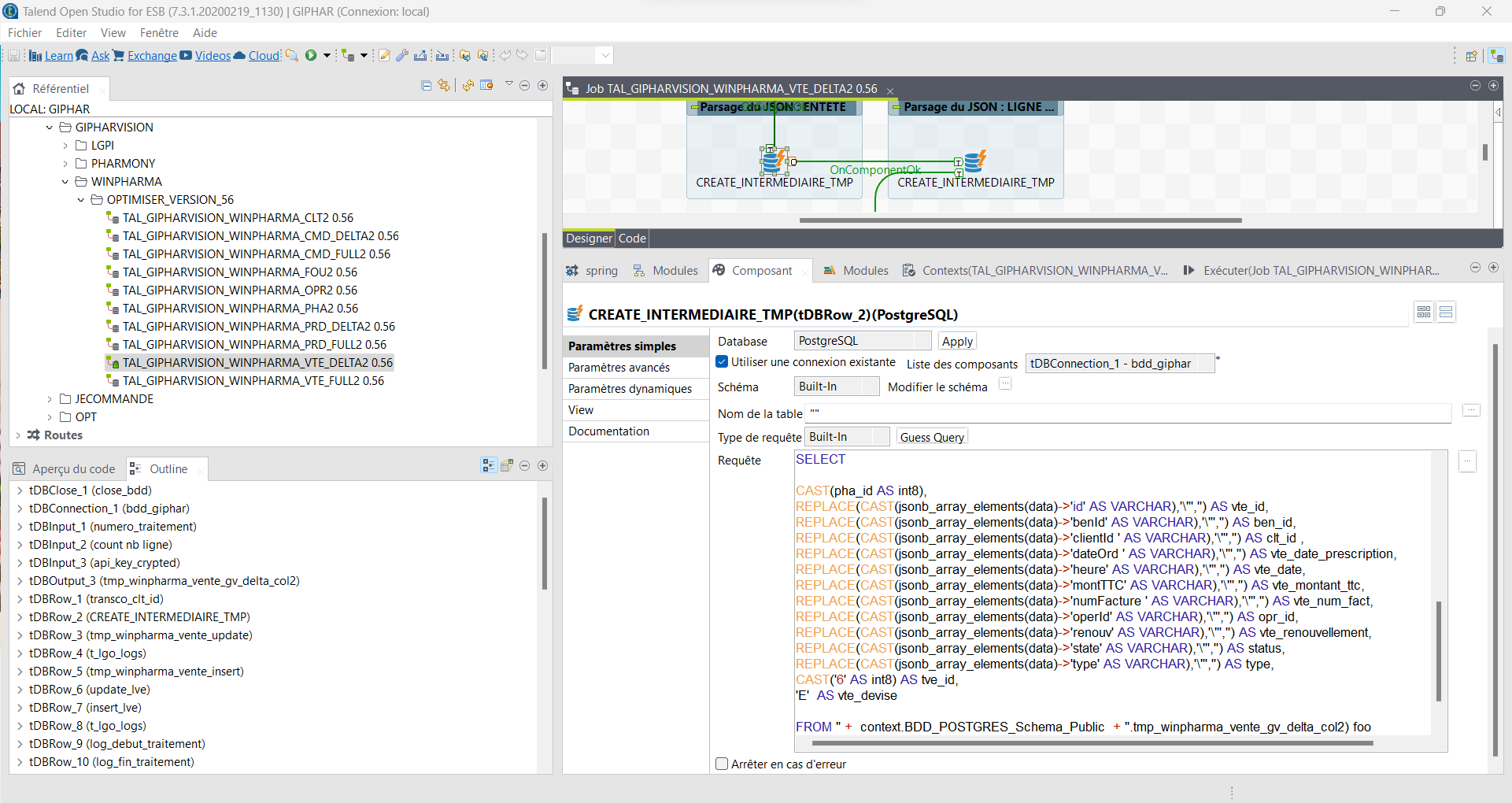The height and width of the screenshot is (803, 1512).
Task: Click the horizontal scrollbar under the query editor
Action: point(1092,742)
